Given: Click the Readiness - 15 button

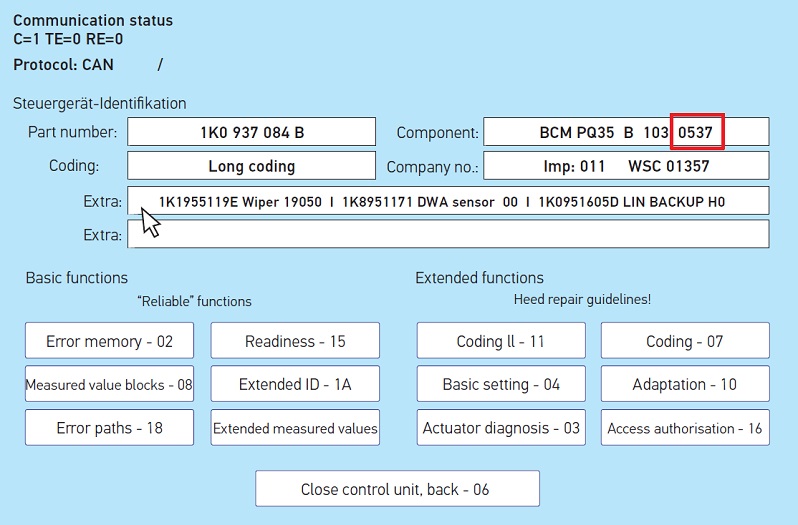Looking at the screenshot, I should pyautogui.click(x=295, y=341).
